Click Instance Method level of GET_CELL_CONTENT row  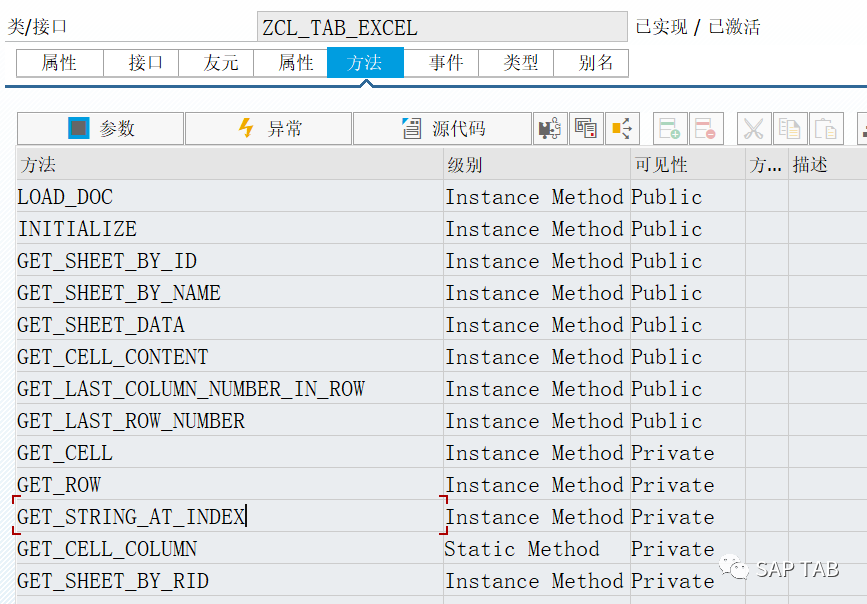(x=537, y=357)
